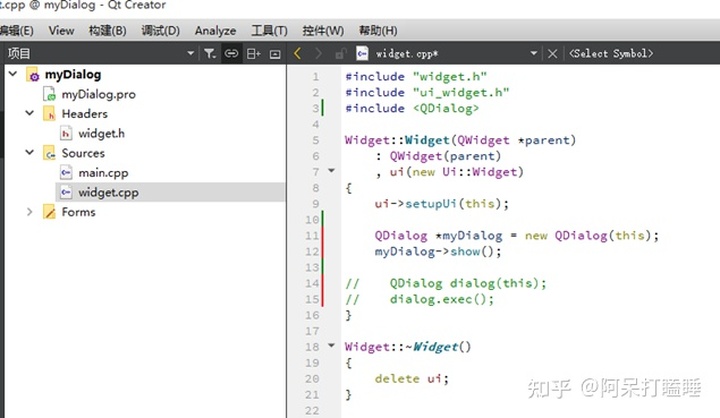This screenshot has width=720, height=418.
Task: Fold the code block at line 7
Action: click(x=331, y=170)
